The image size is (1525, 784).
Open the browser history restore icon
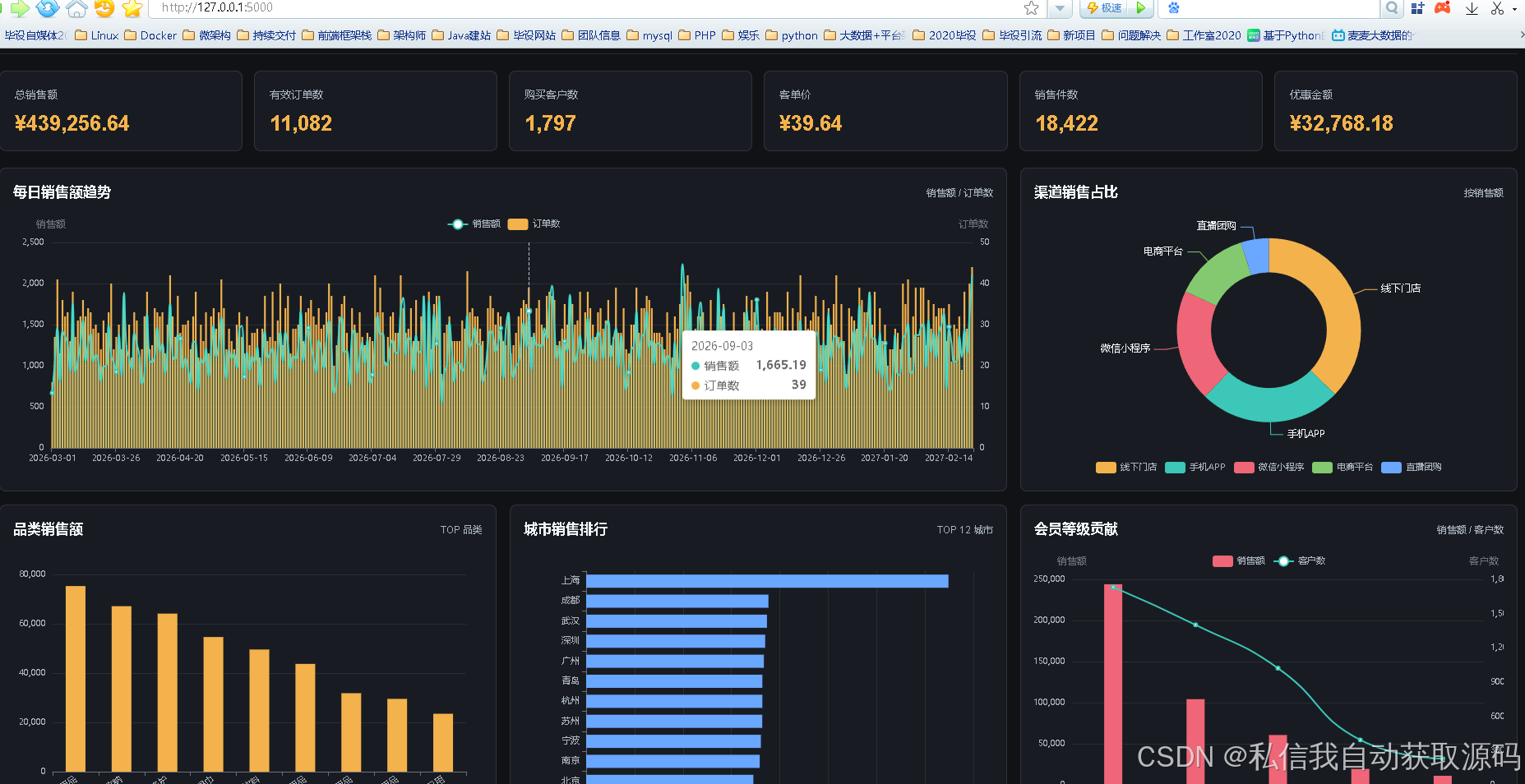coord(104,8)
